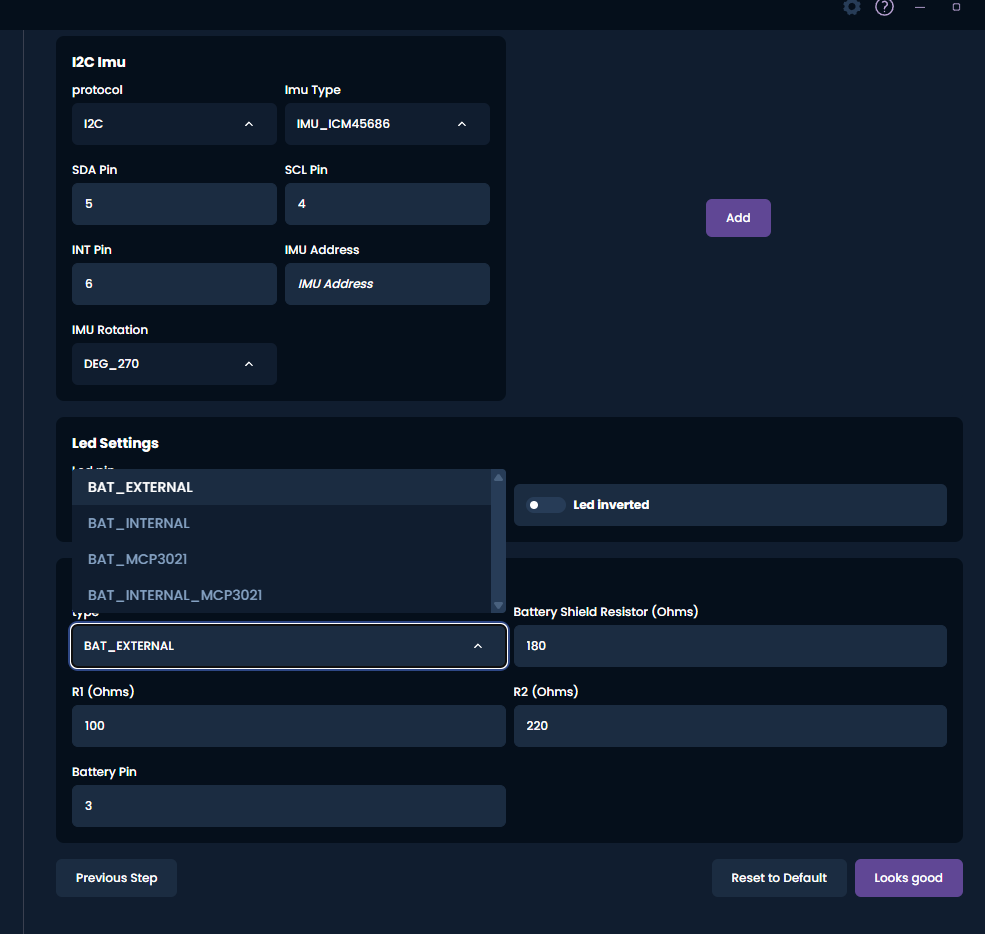Click the Add button
This screenshot has height=934, width=985.
click(x=738, y=218)
